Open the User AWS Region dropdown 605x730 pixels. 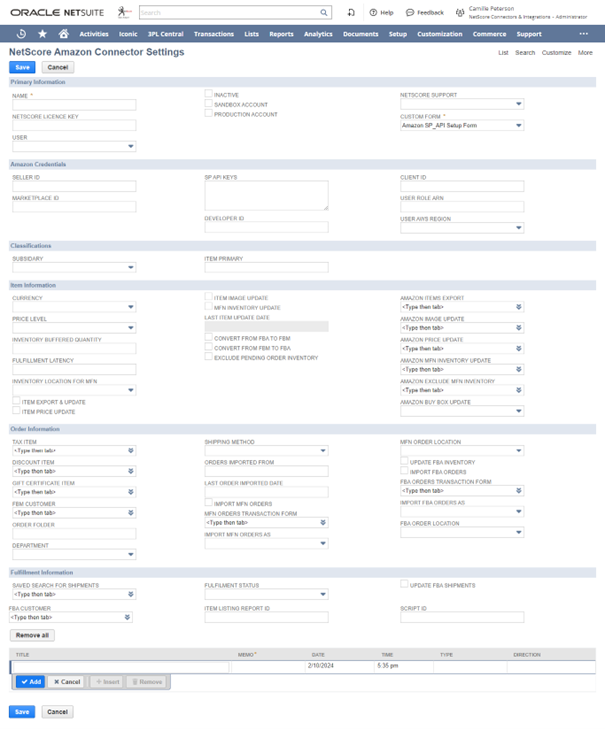pyautogui.click(x=518, y=228)
